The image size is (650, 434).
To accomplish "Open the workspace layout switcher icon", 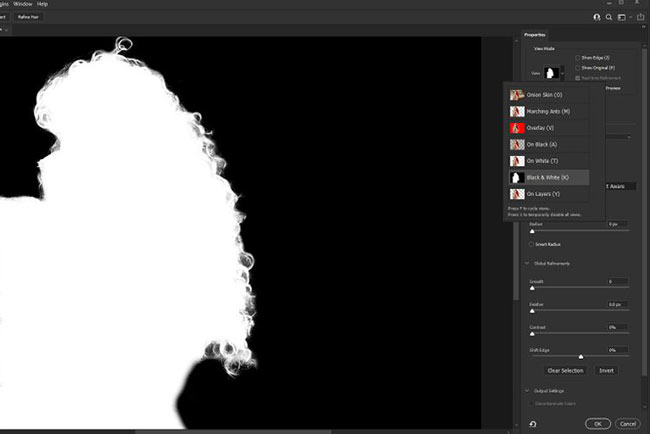I will tap(621, 17).
